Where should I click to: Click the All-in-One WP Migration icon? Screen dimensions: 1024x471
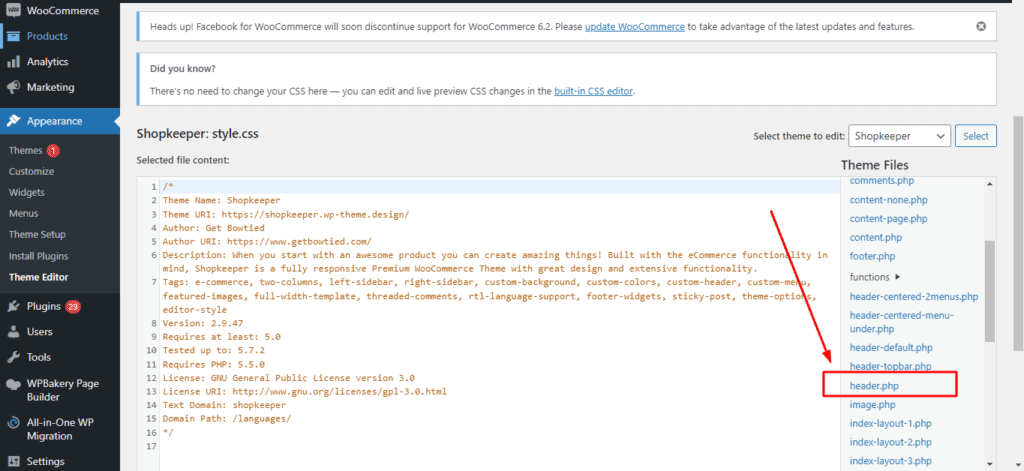point(12,423)
